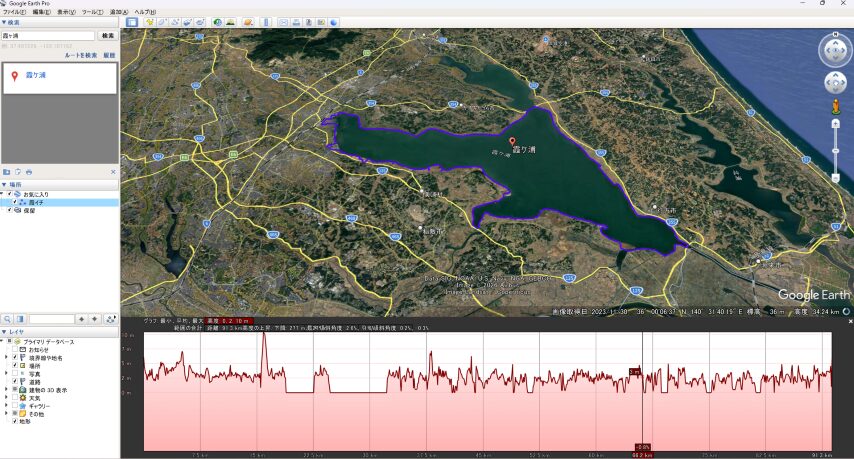
Task: Toggle the 写真 layer checkbox
Action: tap(16, 373)
